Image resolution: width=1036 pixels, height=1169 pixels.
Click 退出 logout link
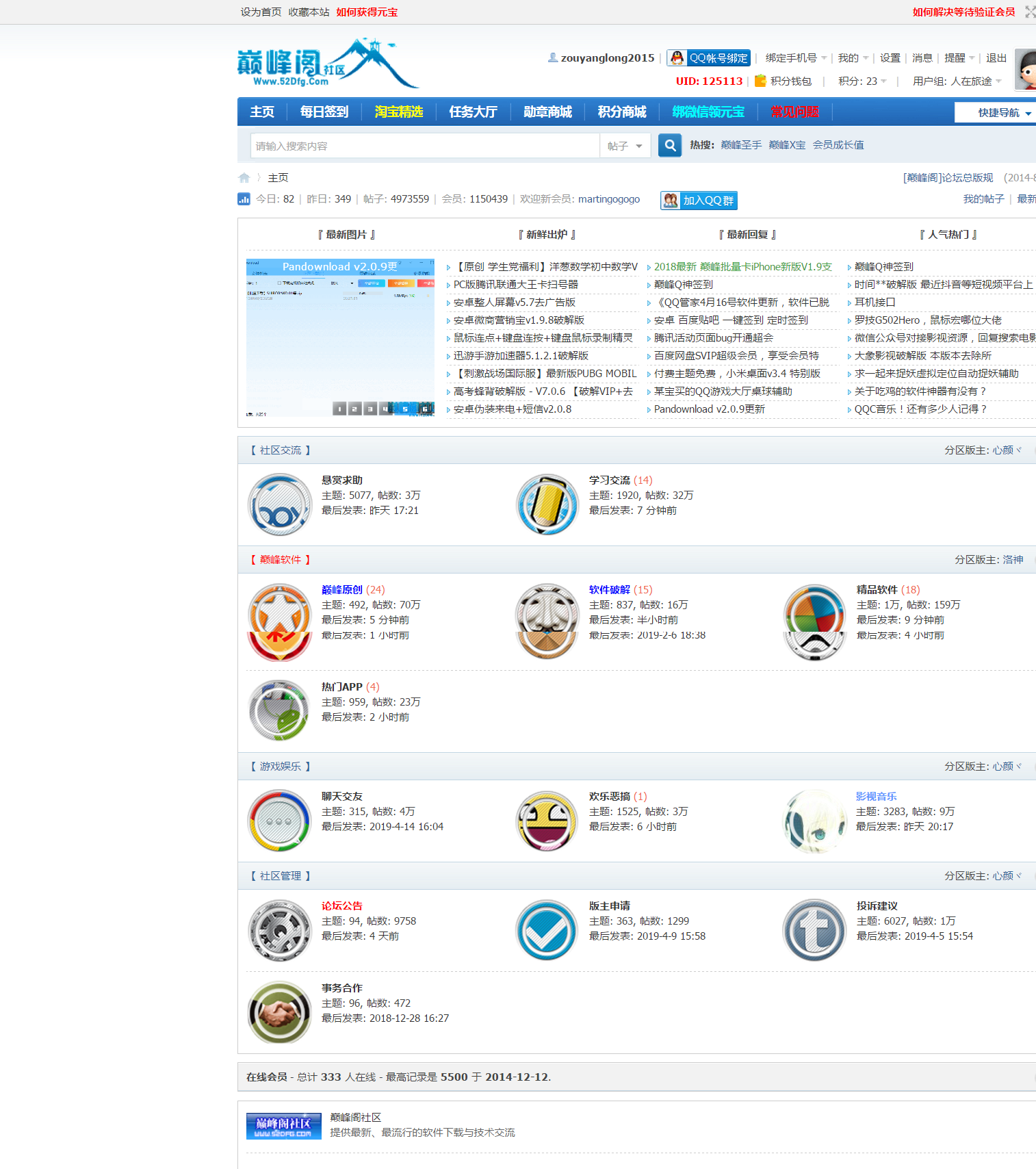tap(996, 58)
